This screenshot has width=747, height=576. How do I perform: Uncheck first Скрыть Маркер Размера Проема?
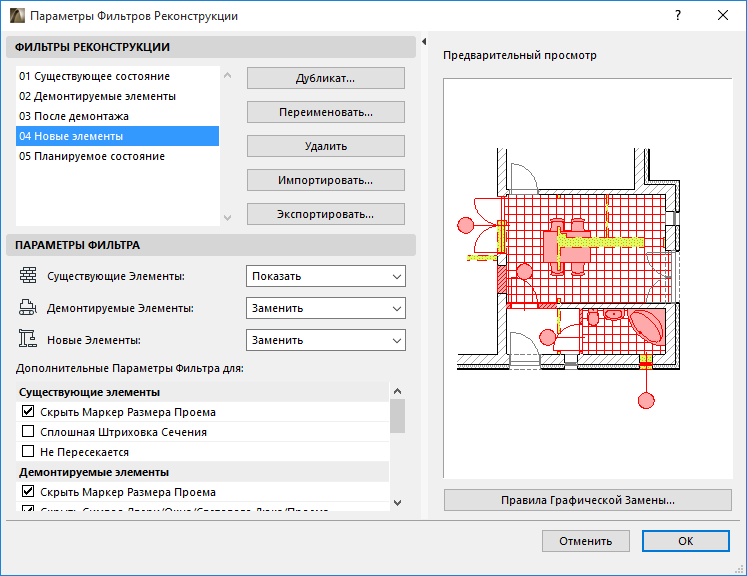click(28, 412)
